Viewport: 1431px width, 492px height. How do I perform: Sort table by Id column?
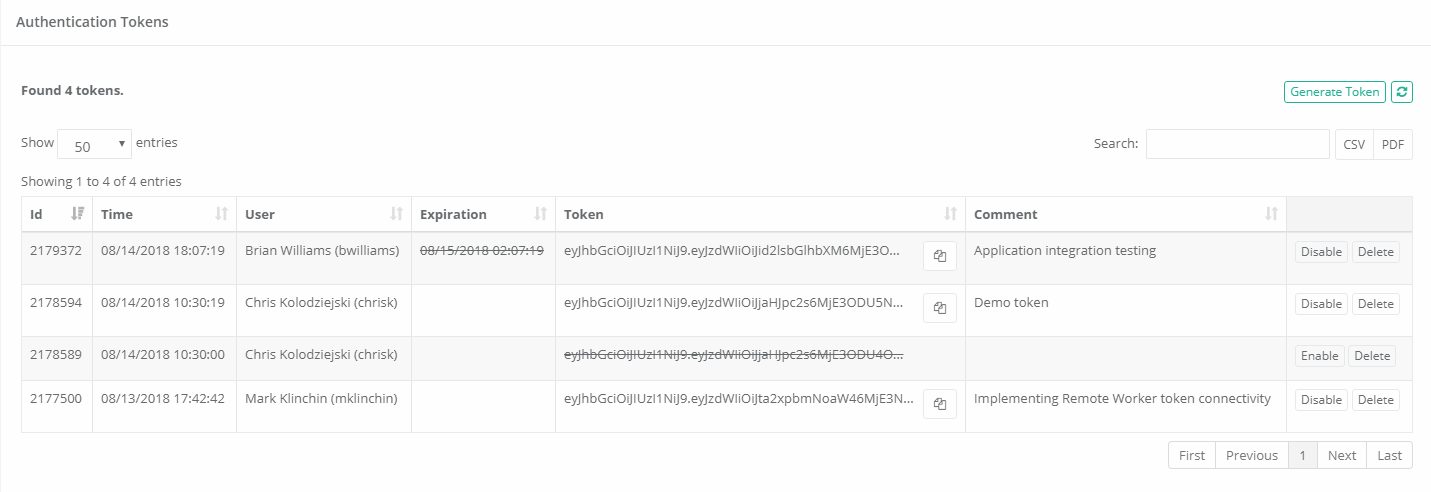tap(78, 214)
